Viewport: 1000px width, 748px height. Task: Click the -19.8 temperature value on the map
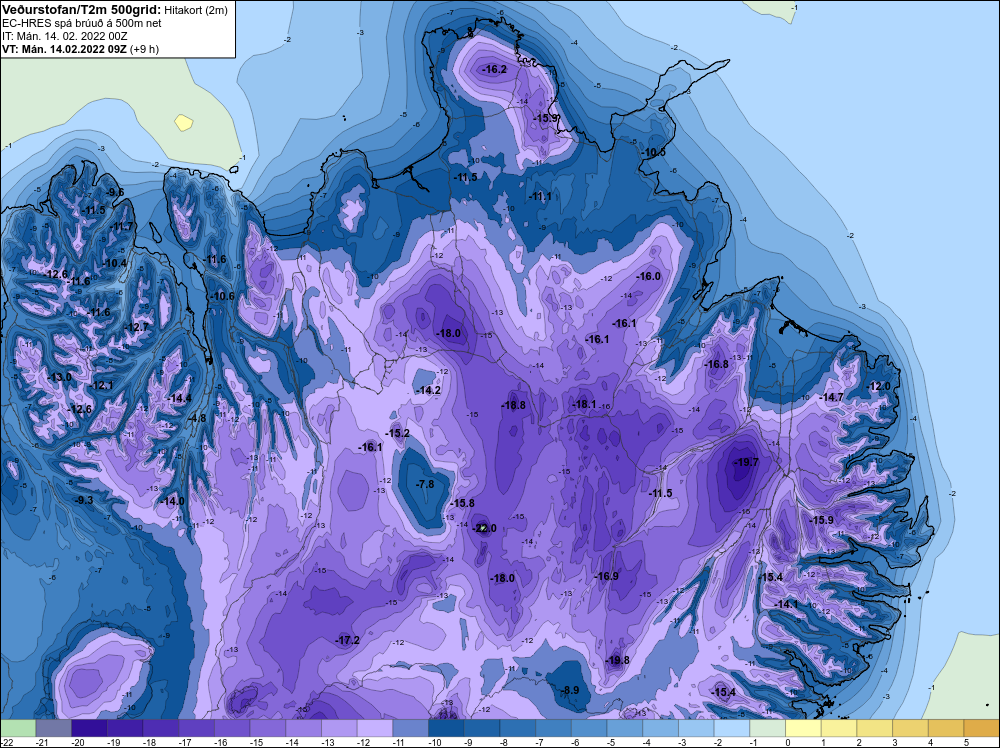(617, 660)
